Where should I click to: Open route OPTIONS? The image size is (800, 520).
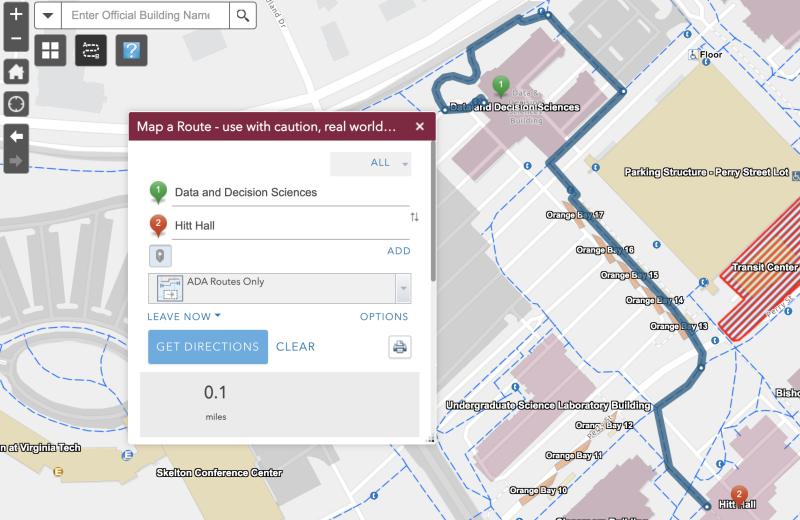coord(384,316)
